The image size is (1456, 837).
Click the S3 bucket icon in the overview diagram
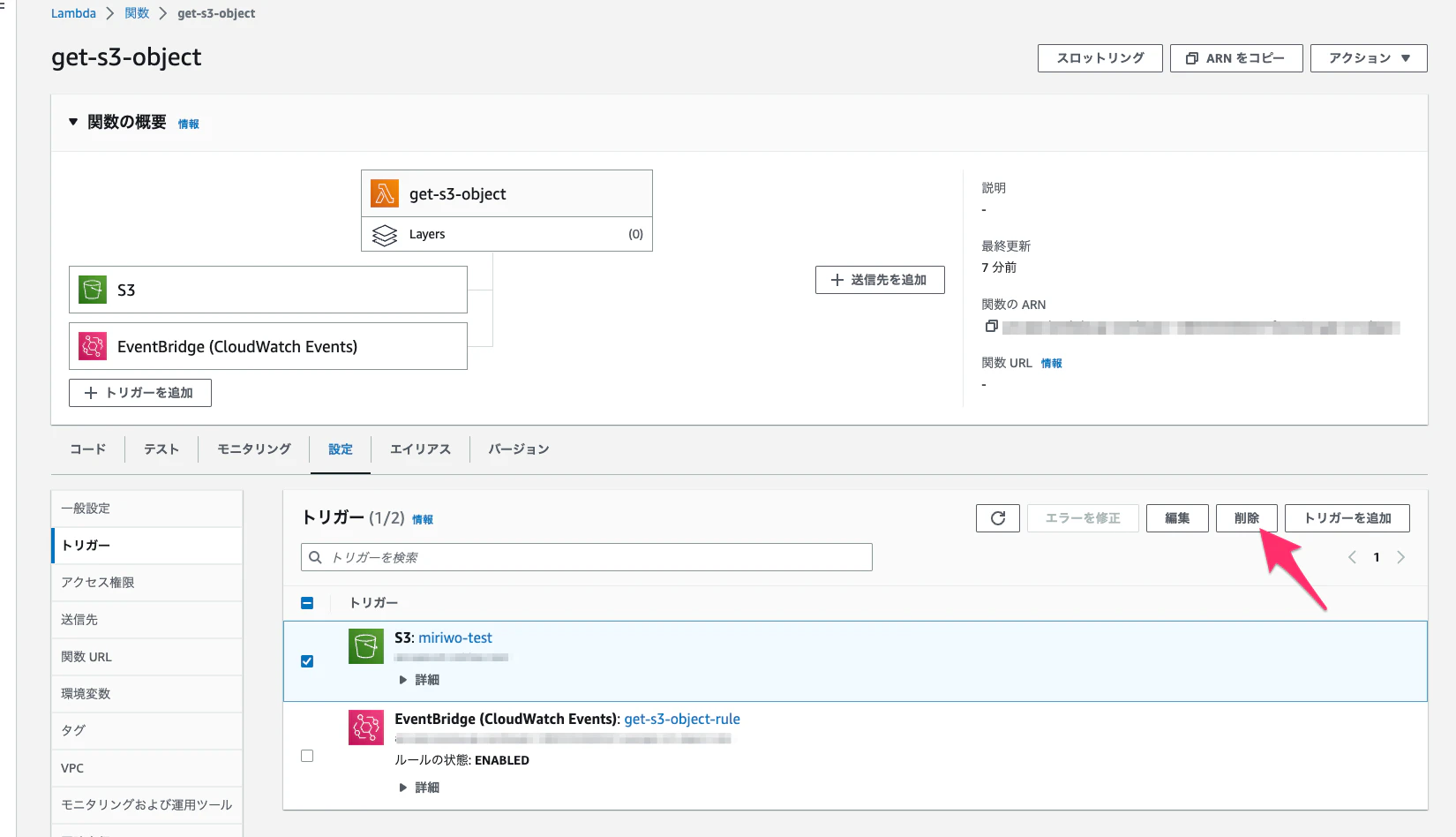tap(93, 290)
